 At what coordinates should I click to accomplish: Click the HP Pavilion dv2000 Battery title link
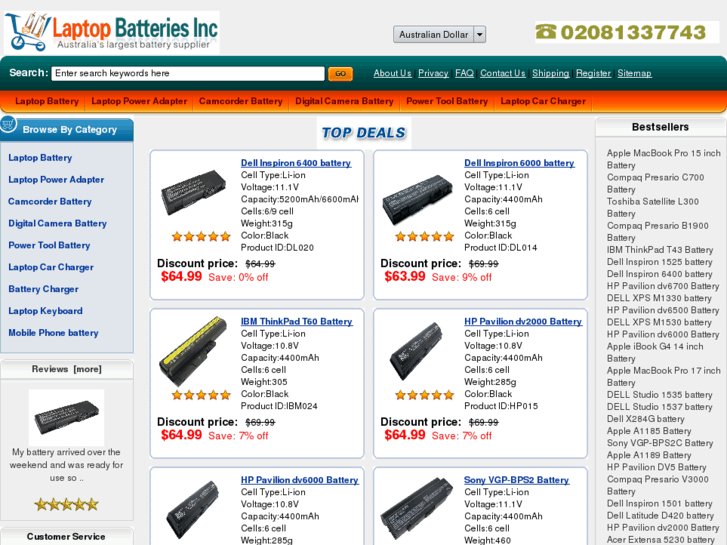pyautogui.click(x=523, y=321)
